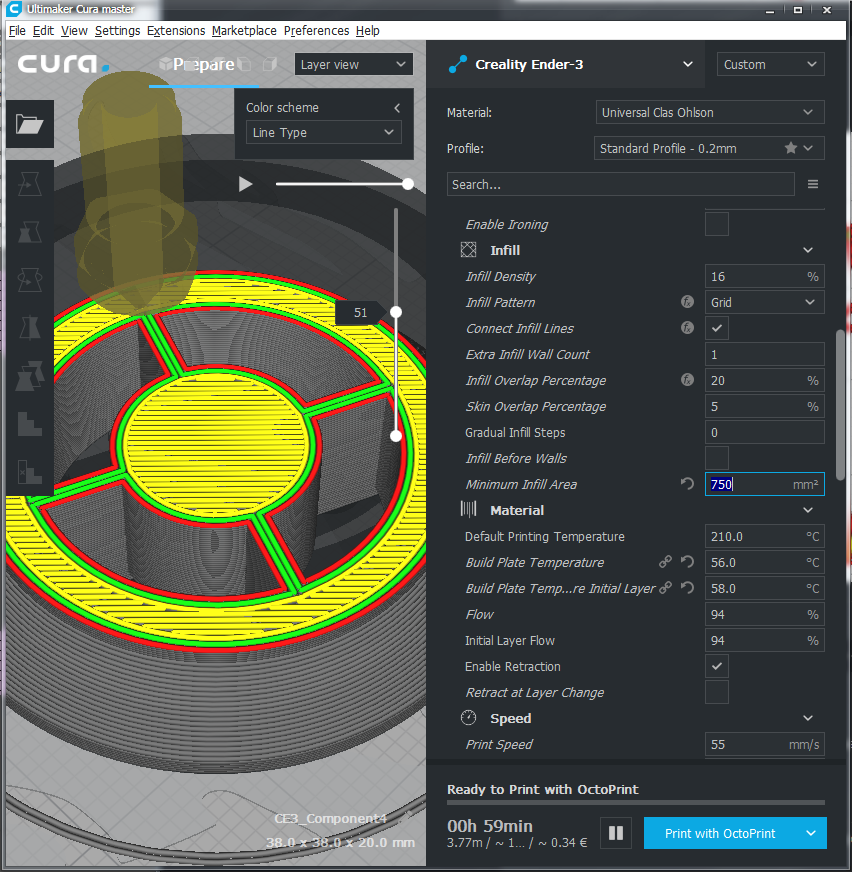Select the Support Blocker tool

29,424
